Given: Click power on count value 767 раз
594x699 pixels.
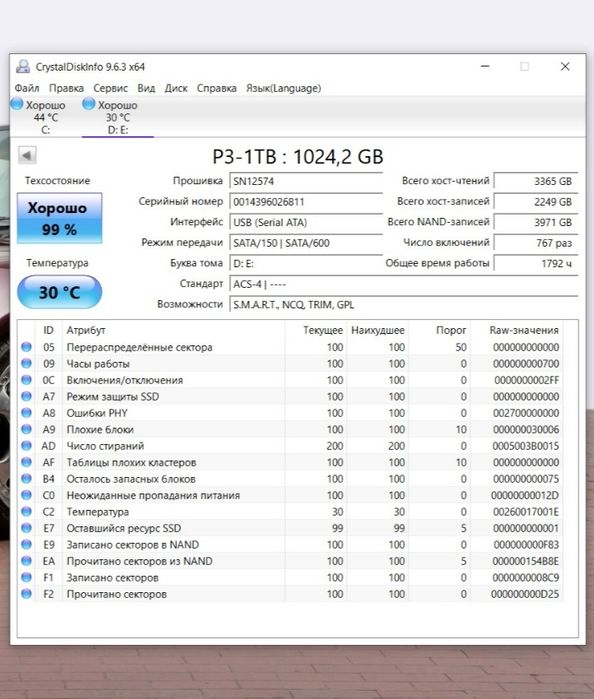Looking at the screenshot, I should (x=536, y=243).
